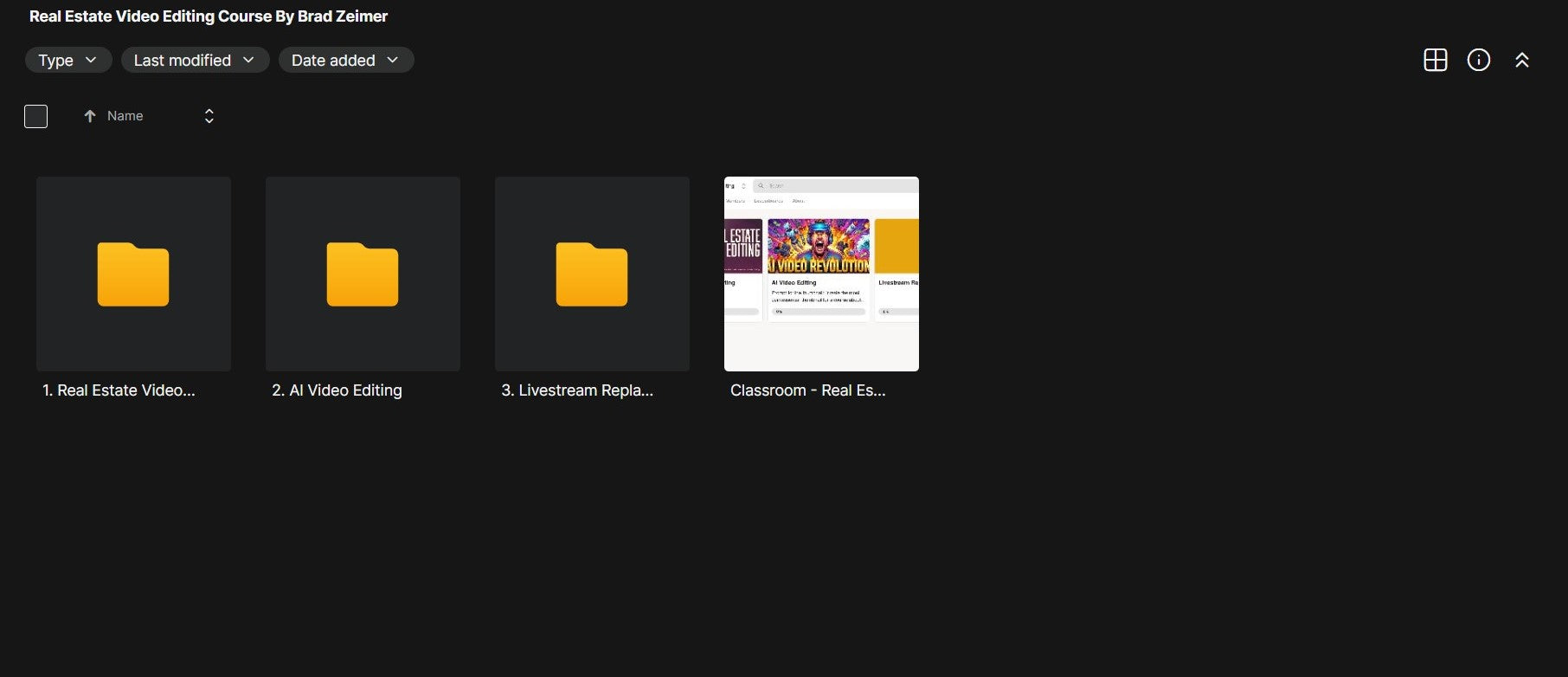Open the Livestream Replays folder icon
This screenshot has height=677, width=1568.
(592, 274)
